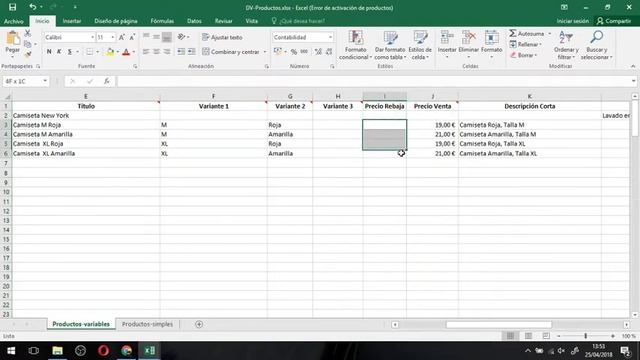
Task: Click the Autosuma button
Action: pos(527,33)
